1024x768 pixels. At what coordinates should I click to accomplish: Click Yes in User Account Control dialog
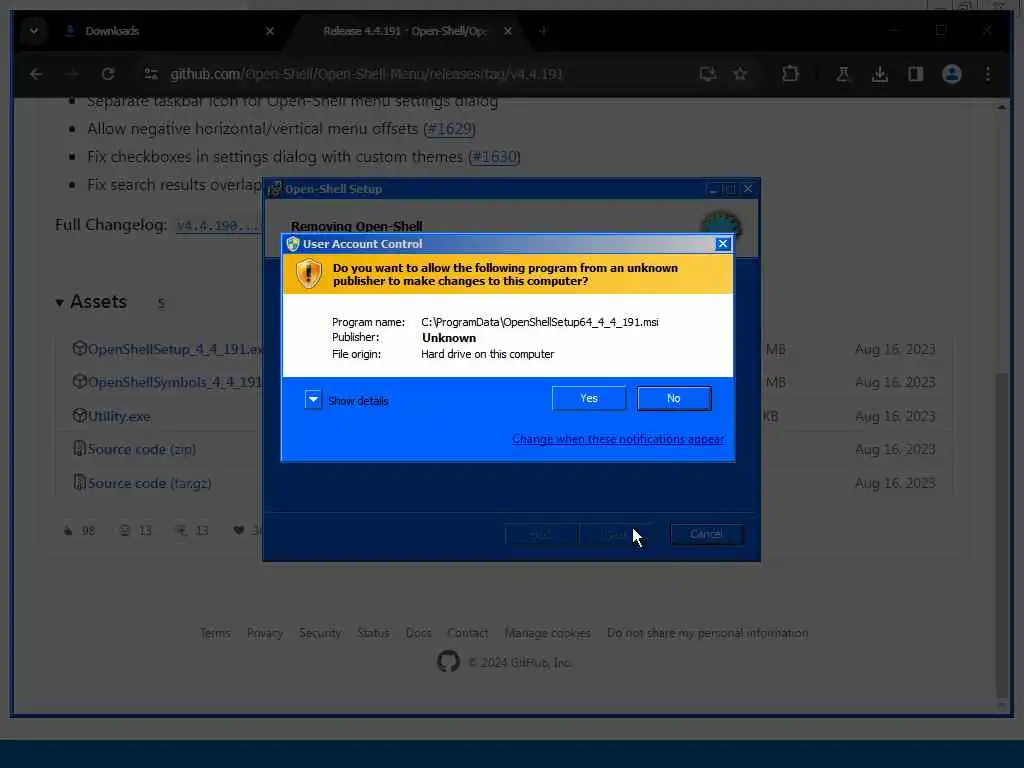tap(588, 398)
